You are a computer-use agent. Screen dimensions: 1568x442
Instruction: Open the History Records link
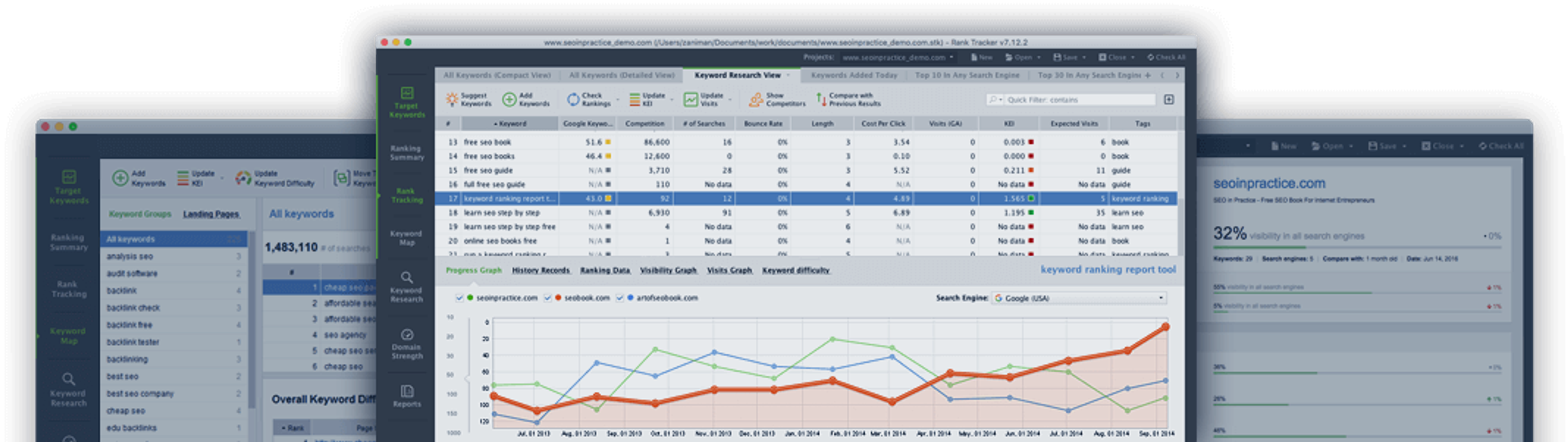click(x=541, y=270)
